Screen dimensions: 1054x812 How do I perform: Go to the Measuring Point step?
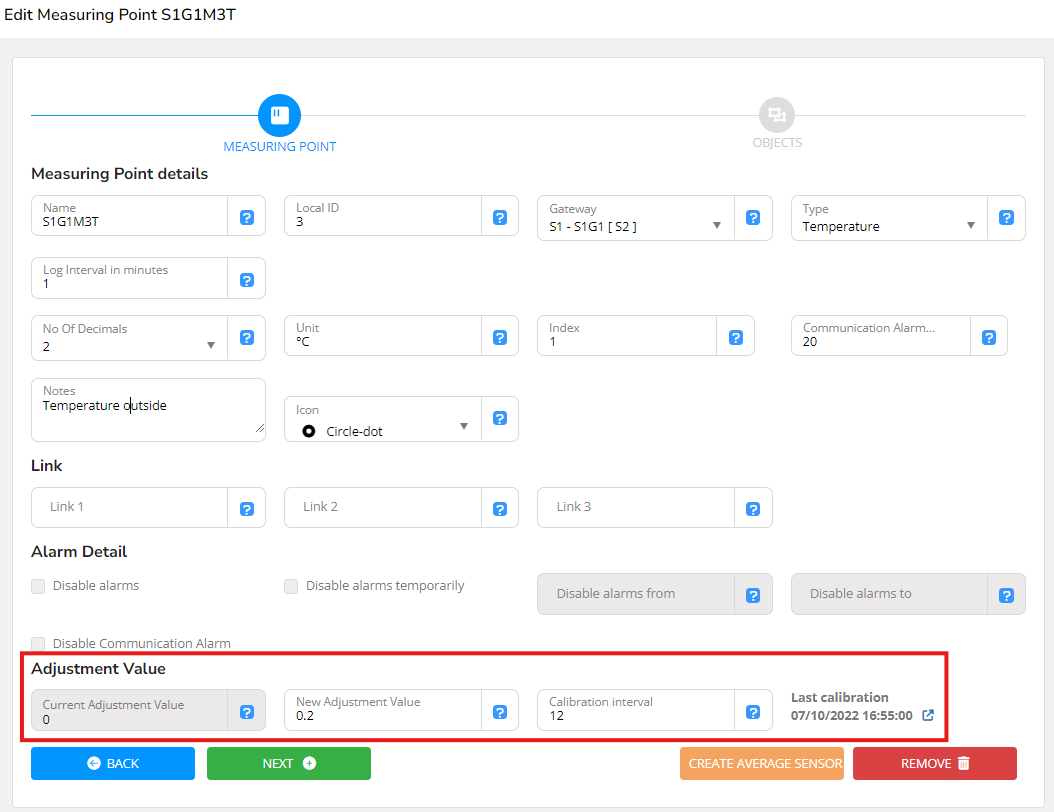[279, 116]
